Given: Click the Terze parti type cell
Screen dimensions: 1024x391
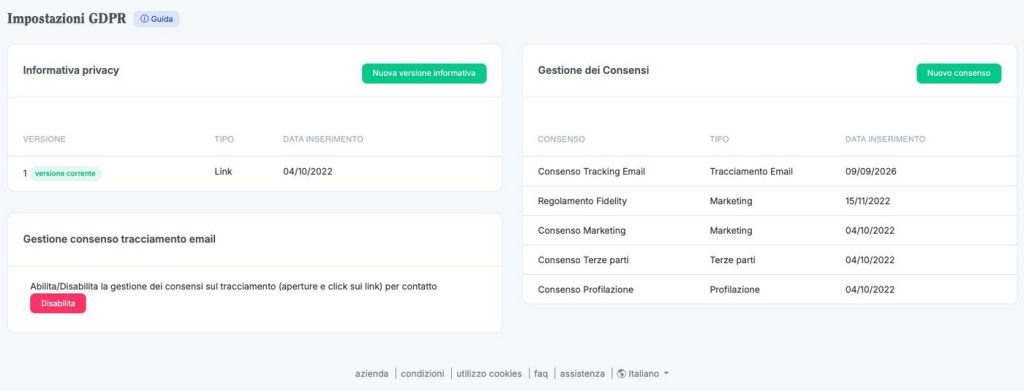Looking at the screenshot, I should coord(732,260).
